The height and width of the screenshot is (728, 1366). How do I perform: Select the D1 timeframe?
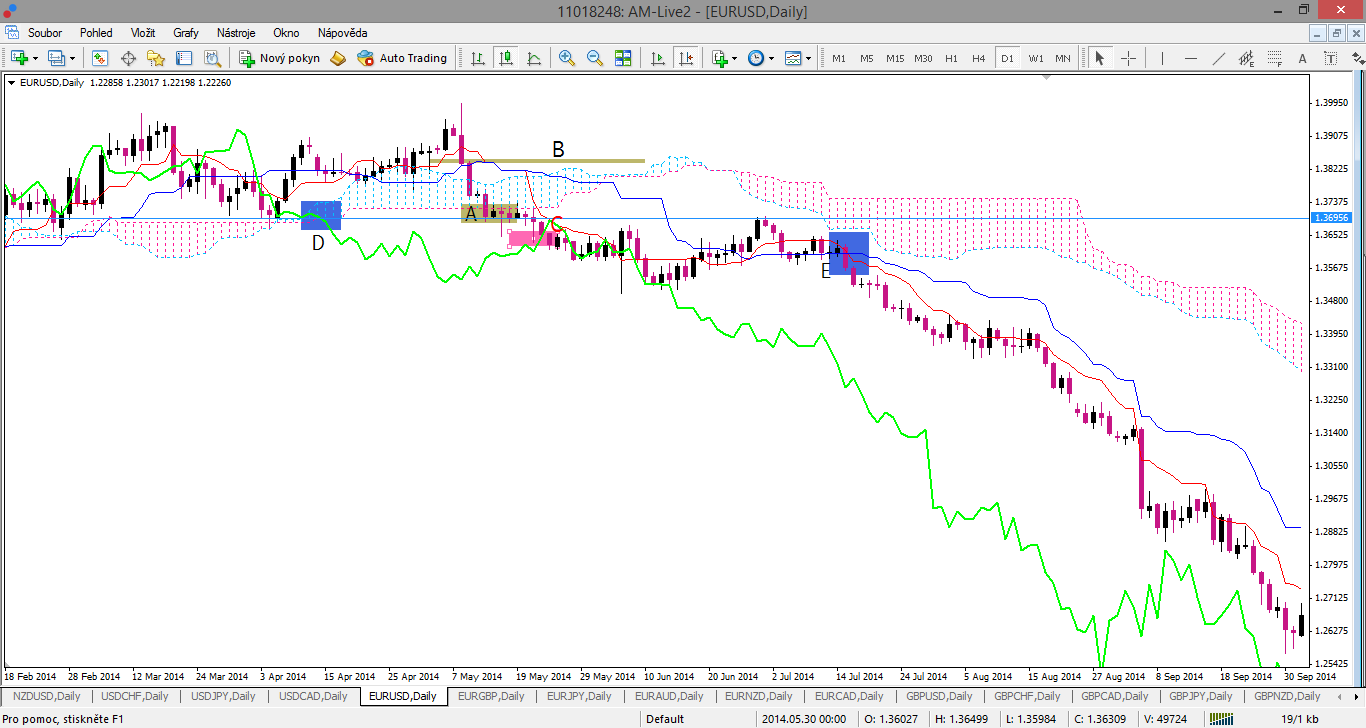(1007, 58)
